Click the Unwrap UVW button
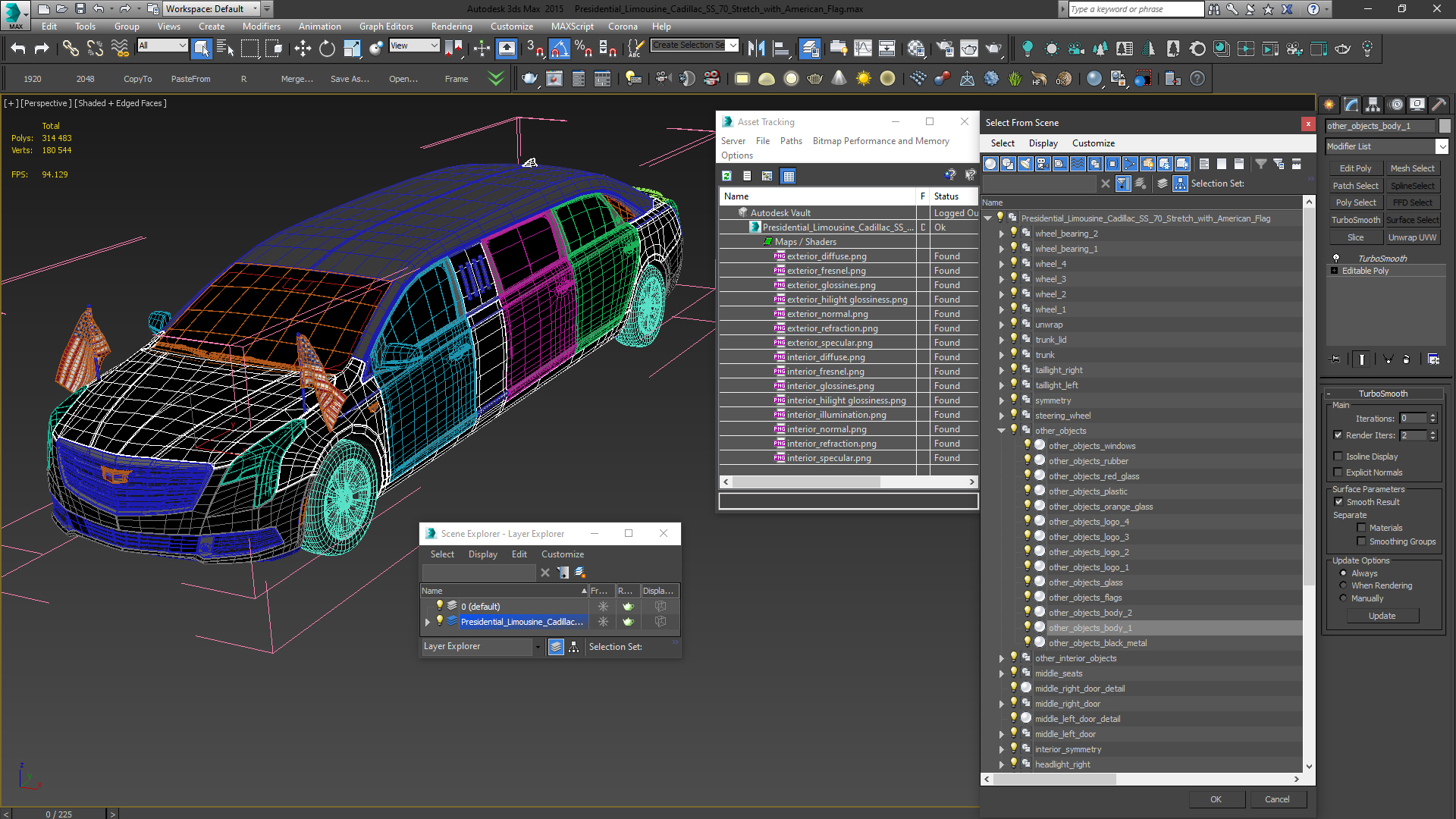The image size is (1456, 819). point(1411,237)
